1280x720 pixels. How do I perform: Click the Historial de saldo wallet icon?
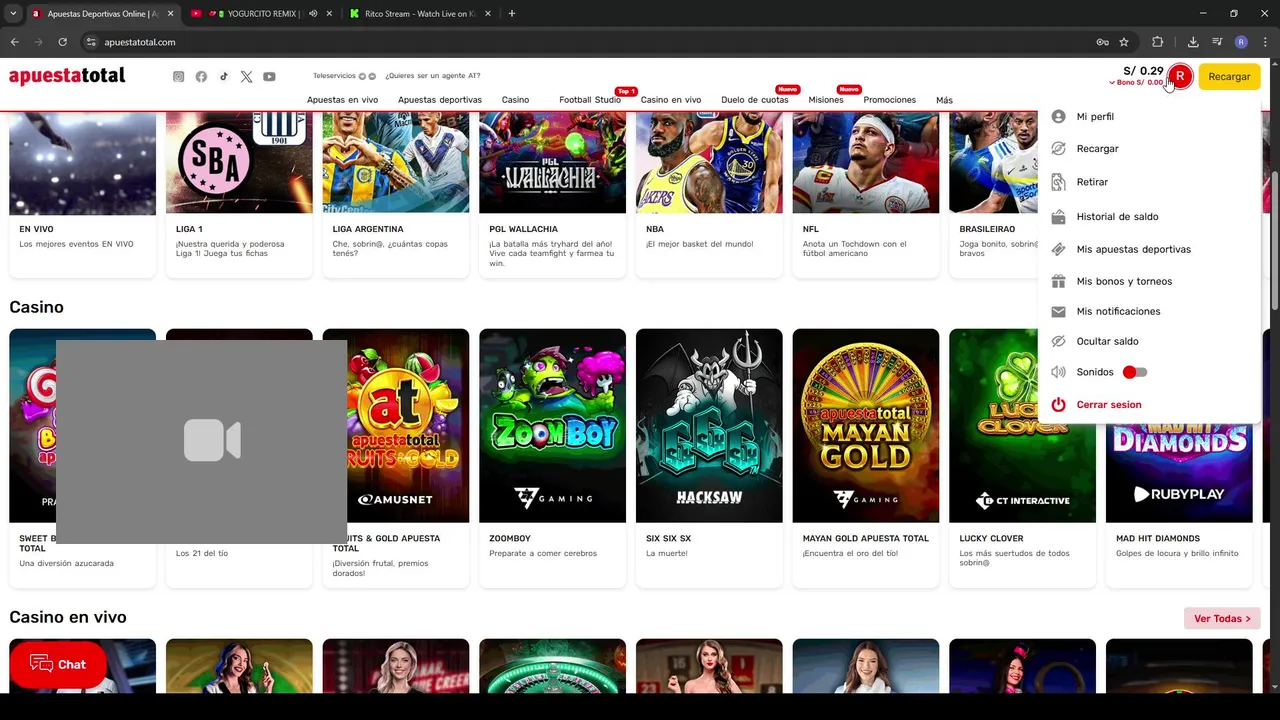coord(1058,216)
